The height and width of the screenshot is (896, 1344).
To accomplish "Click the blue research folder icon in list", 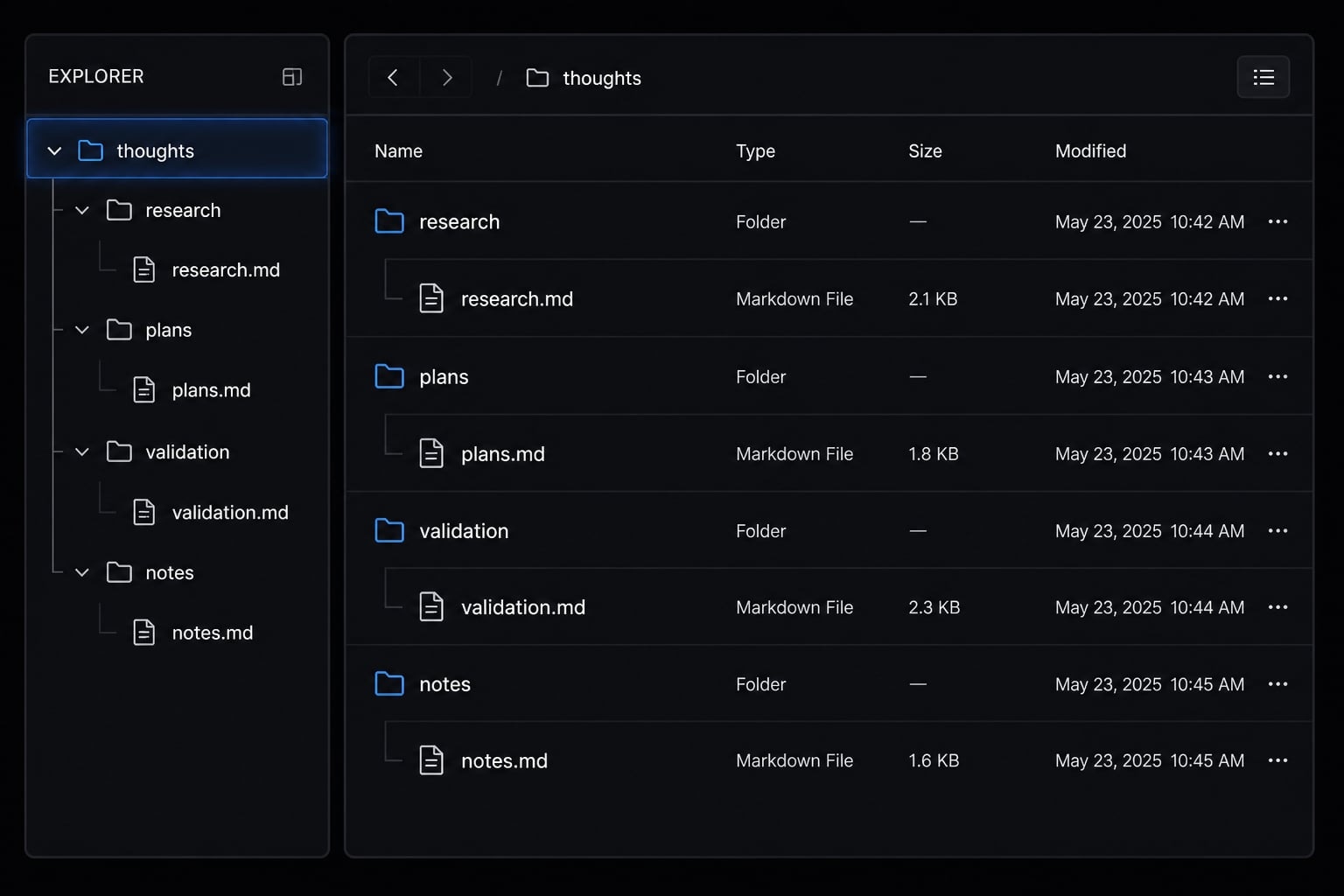I will [x=389, y=221].
